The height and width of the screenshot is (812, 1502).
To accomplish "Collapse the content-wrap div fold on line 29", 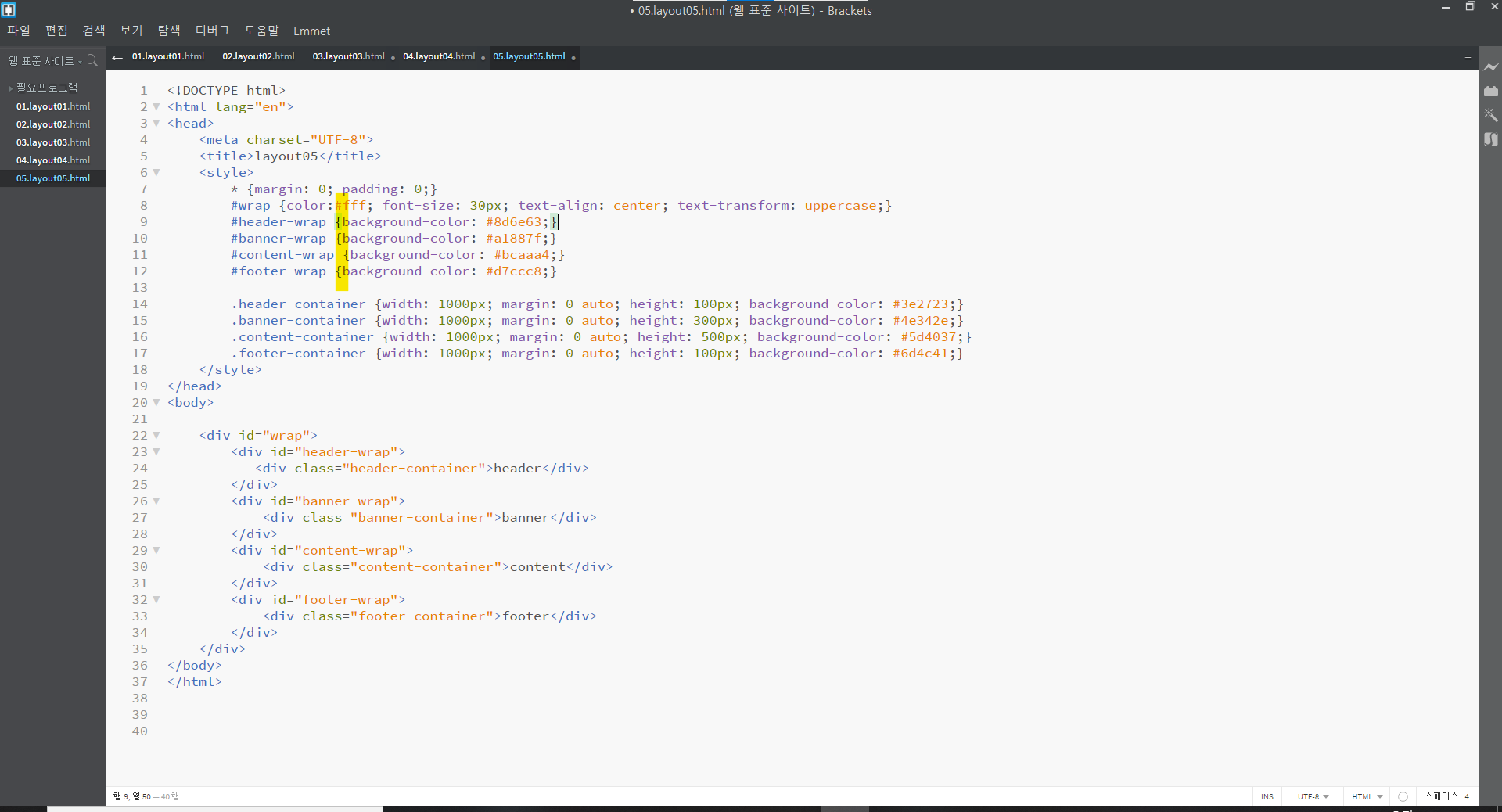I will tap(156, 551).
